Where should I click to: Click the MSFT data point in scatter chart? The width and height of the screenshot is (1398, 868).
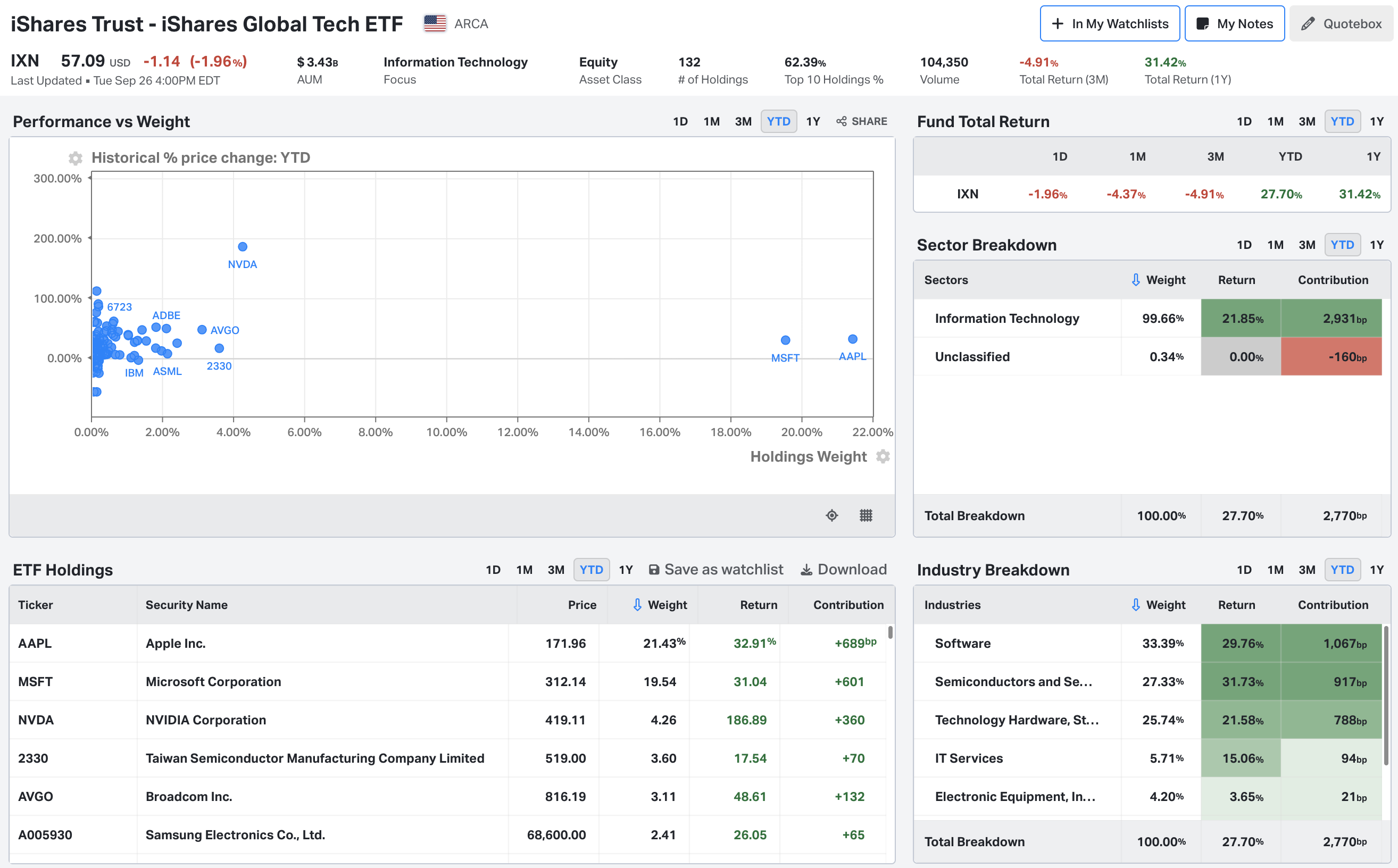tap(785, 340)
